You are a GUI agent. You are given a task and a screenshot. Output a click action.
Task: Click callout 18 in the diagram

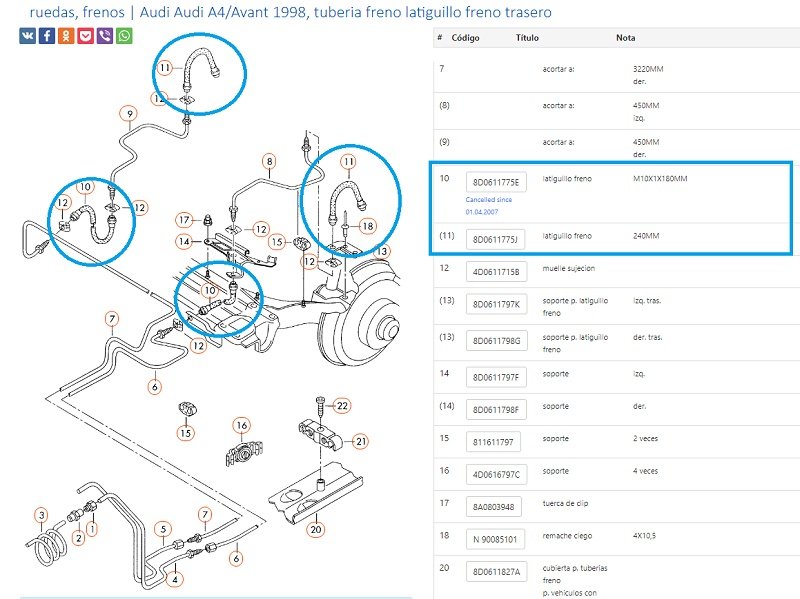367,226
